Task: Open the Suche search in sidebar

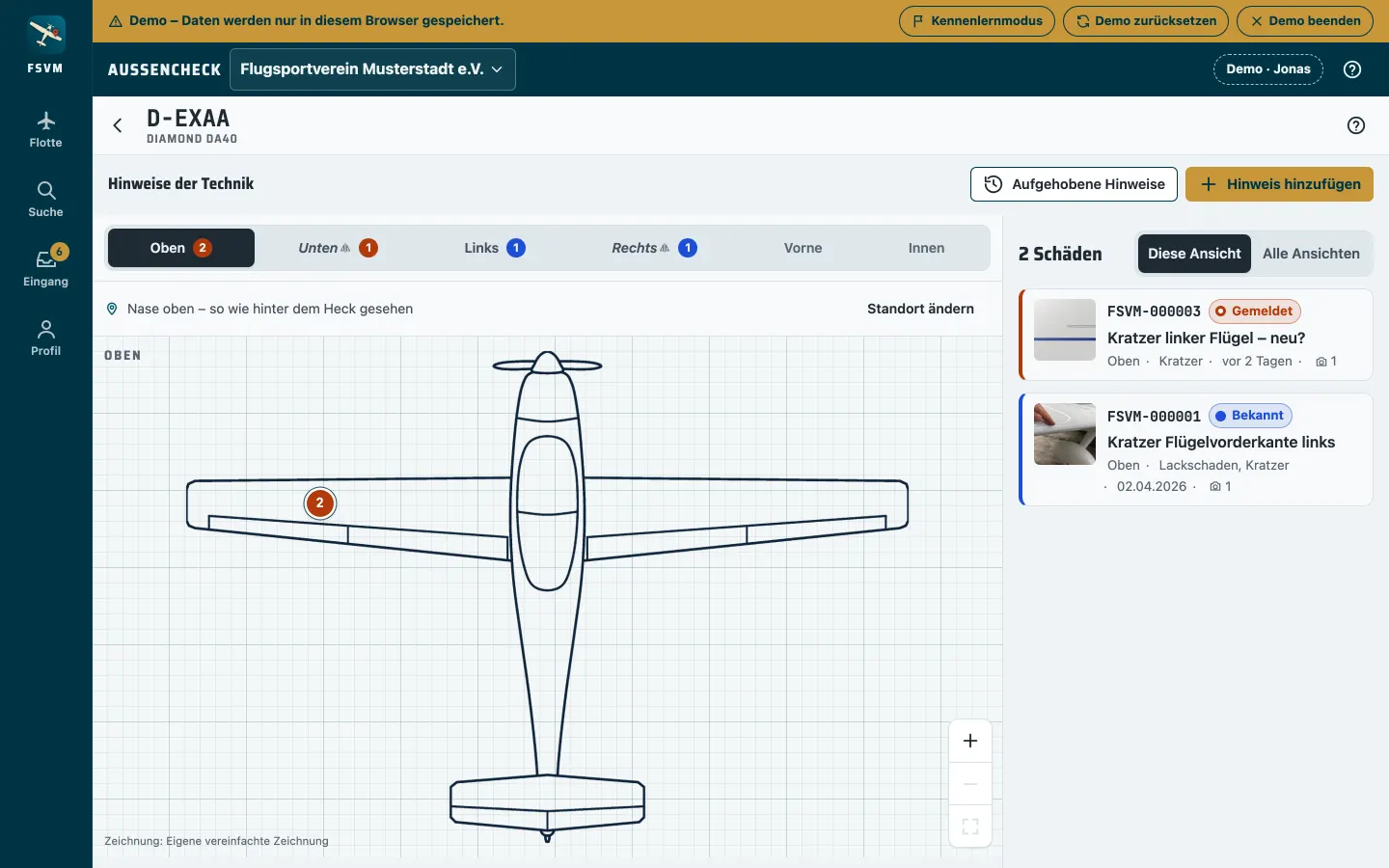Action: pyautogui.click(x=45, y=200)
